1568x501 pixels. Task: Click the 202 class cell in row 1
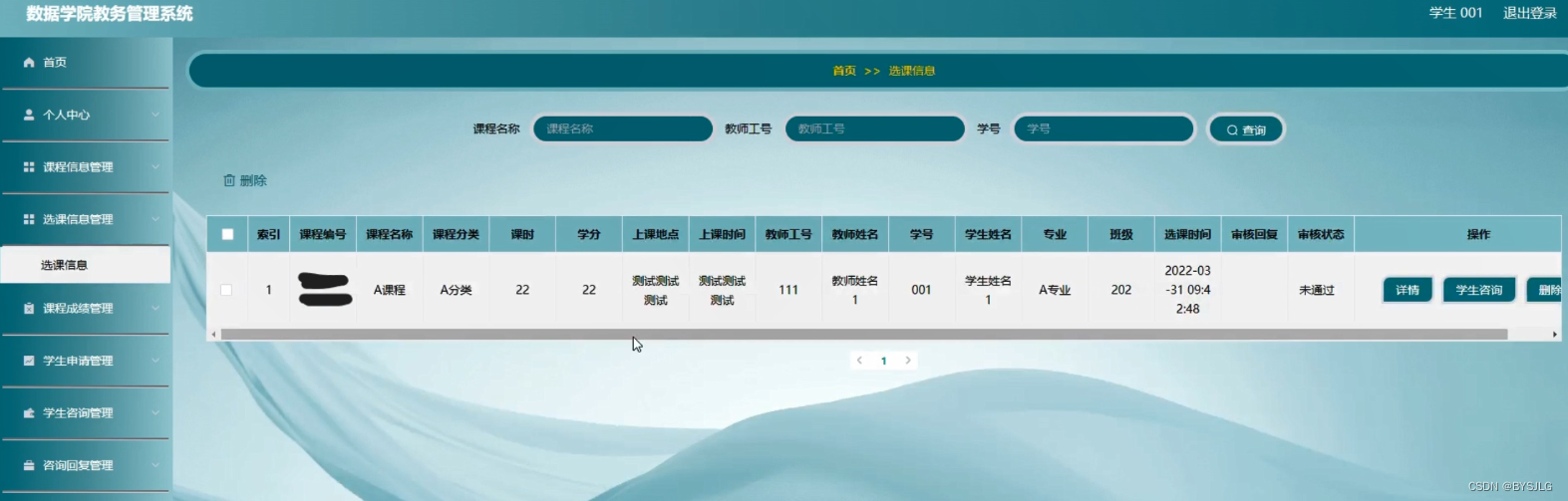click(x=1121, y=290)
